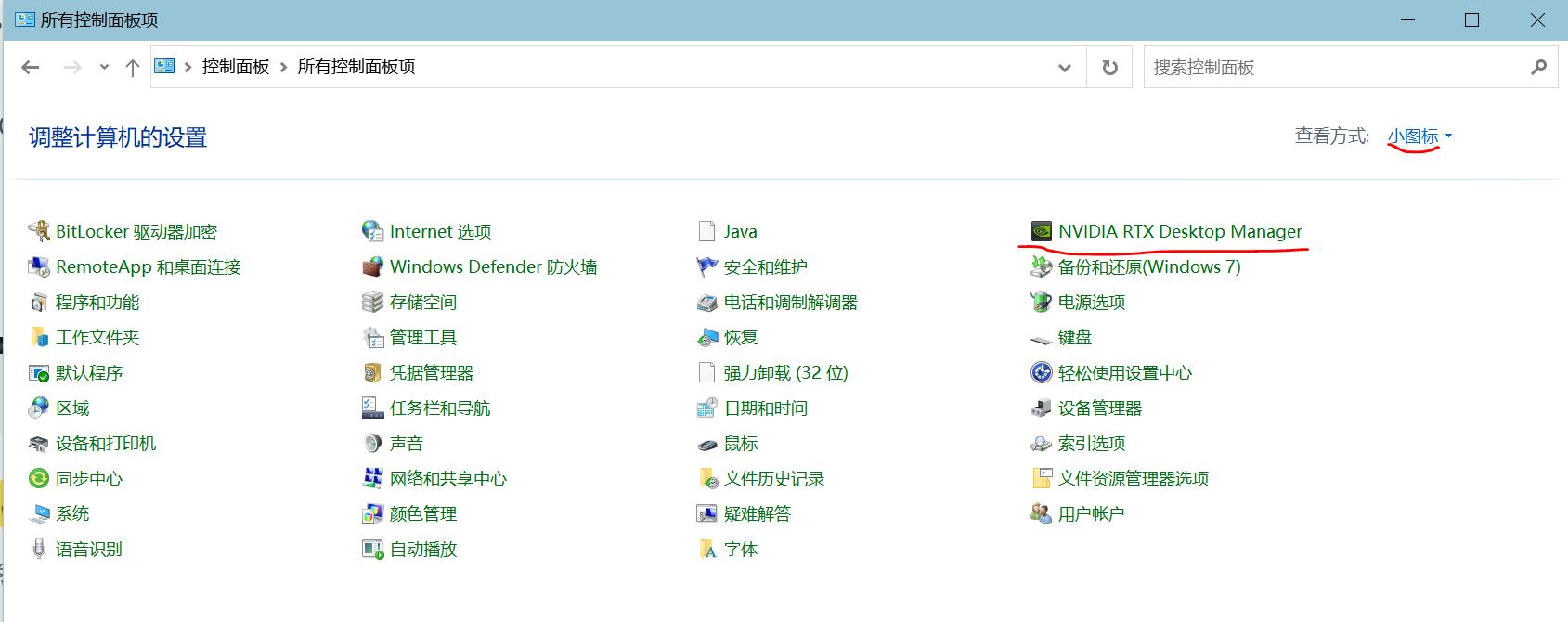Click the 语音识别 microphone icon
This screenshot has width=1568, height=622.
point(39,549)
